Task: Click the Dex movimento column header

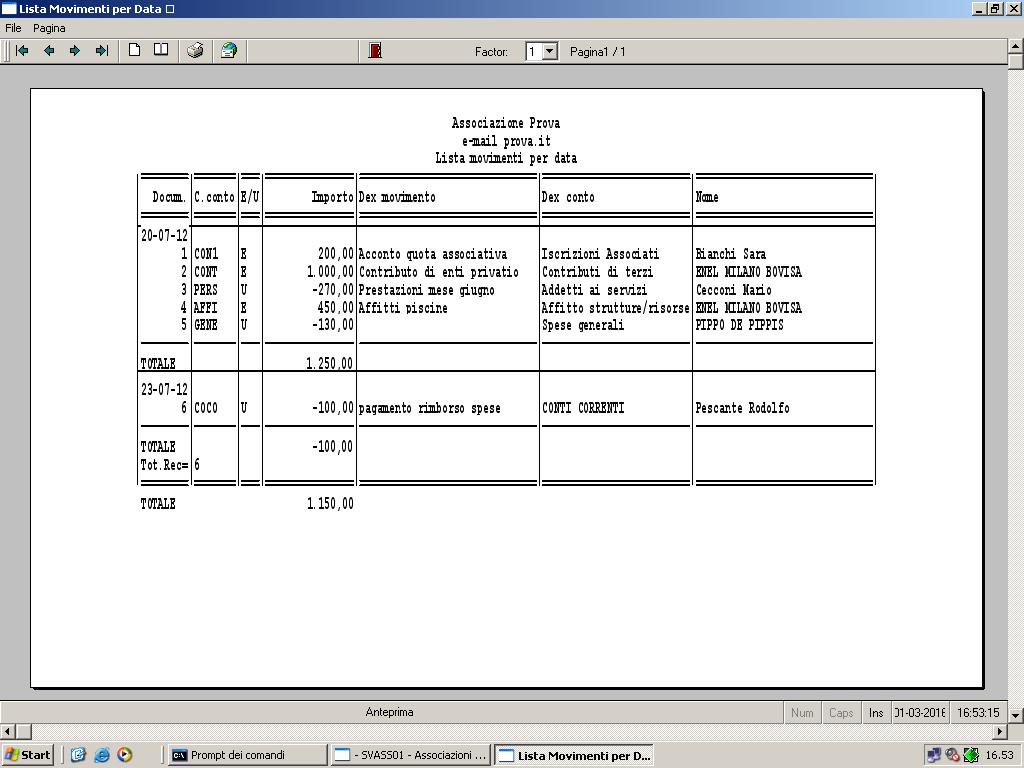Action: [397, 197]
